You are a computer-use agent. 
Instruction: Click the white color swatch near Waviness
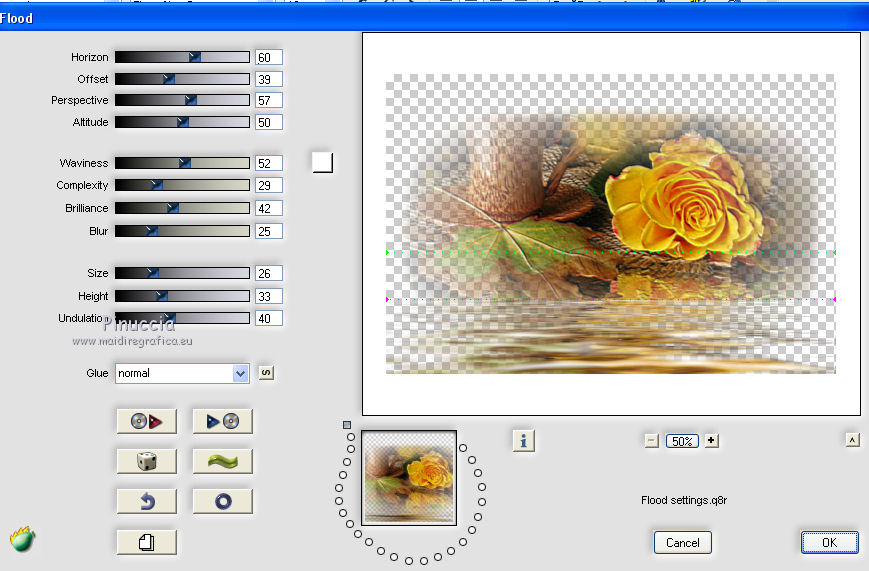323,162
